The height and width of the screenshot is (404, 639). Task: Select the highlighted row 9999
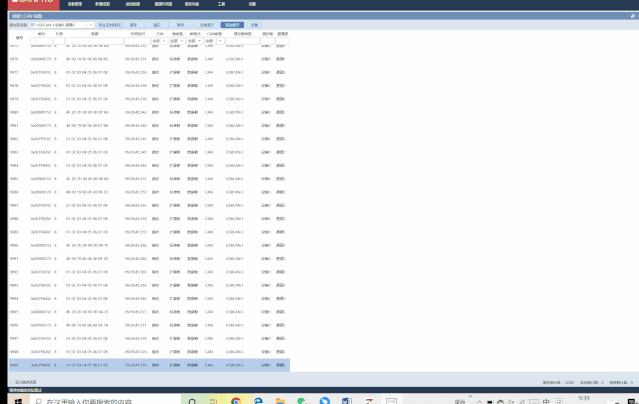click(x=149, y=365)
